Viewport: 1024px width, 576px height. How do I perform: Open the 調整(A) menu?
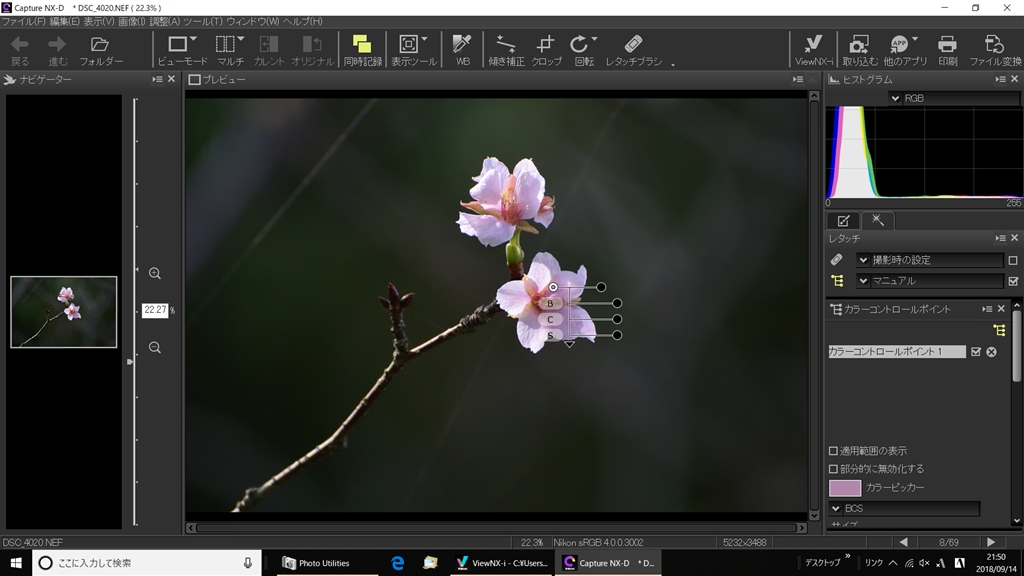click(x=165, y=21)
